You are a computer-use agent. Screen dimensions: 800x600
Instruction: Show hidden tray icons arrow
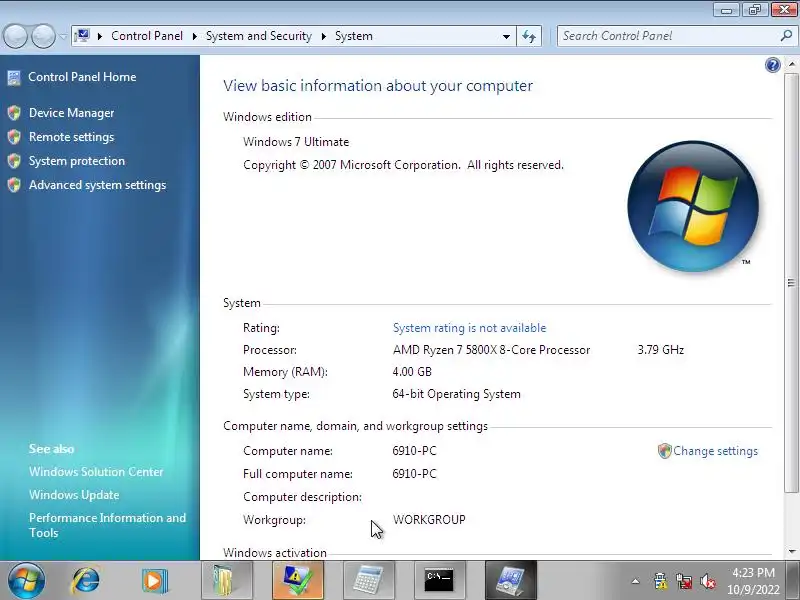tap(635, 581)
